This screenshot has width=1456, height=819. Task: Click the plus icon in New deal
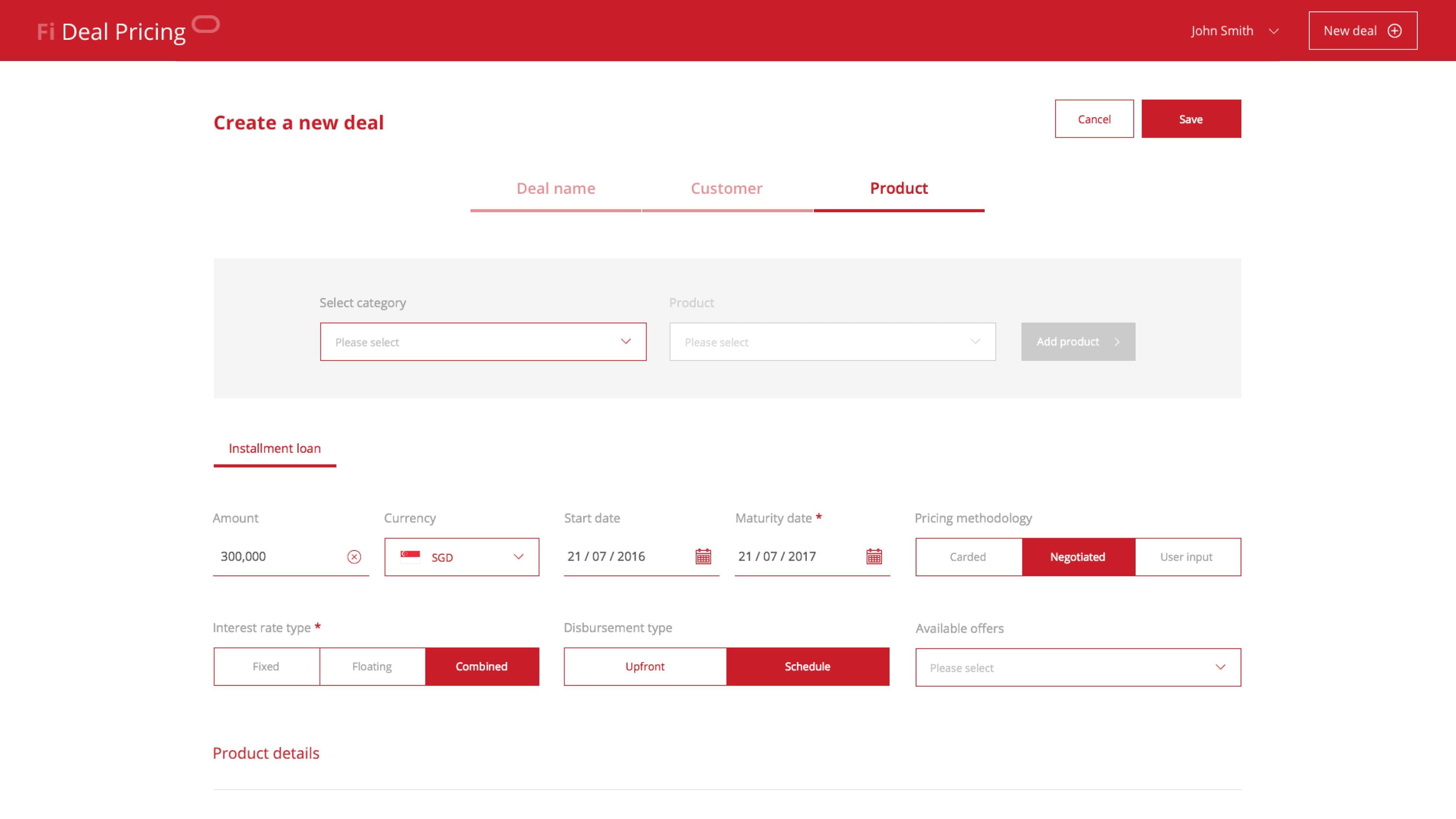click(1395, 30)
